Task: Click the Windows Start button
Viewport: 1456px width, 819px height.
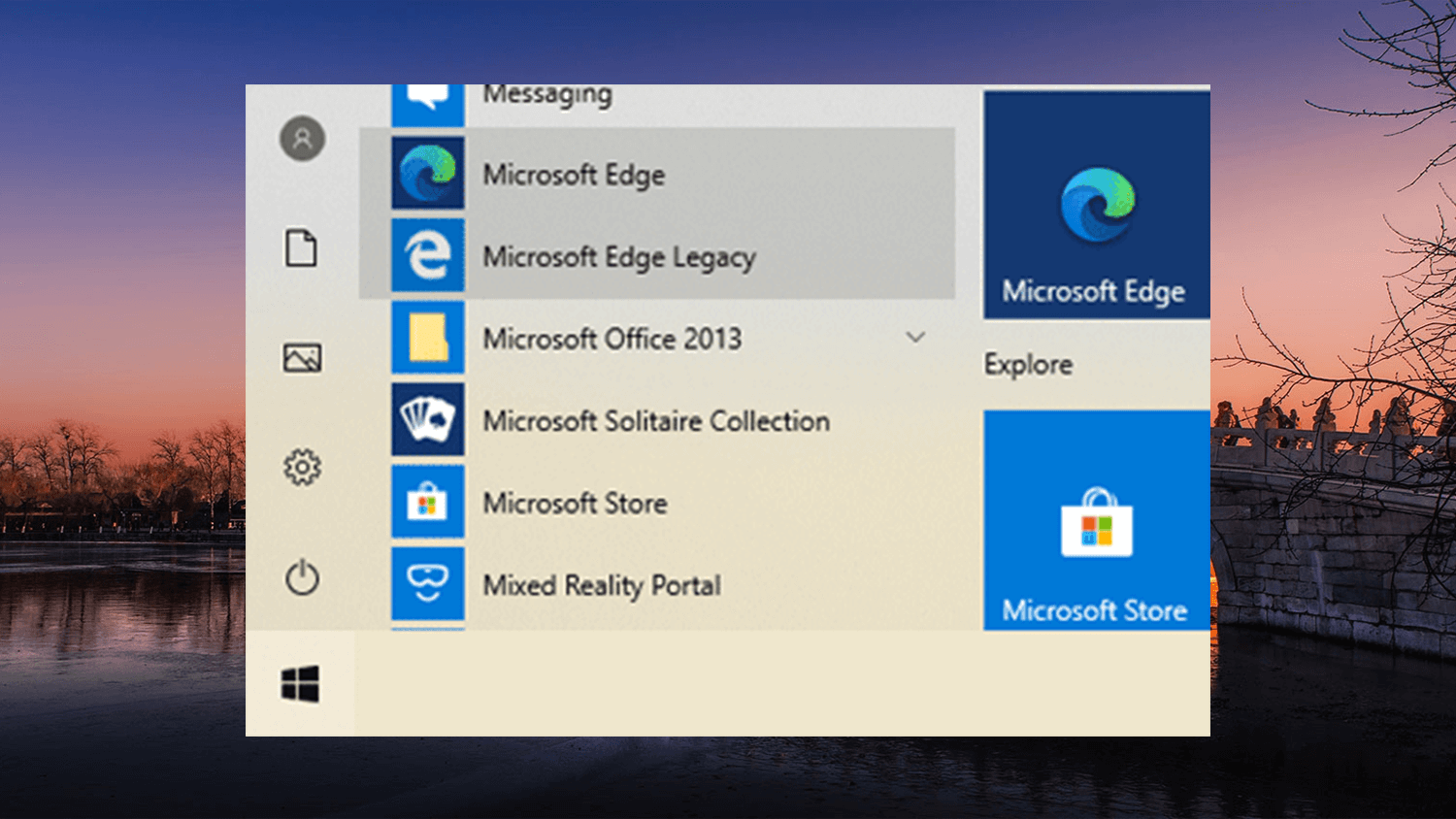Action: tap(301, 684)
